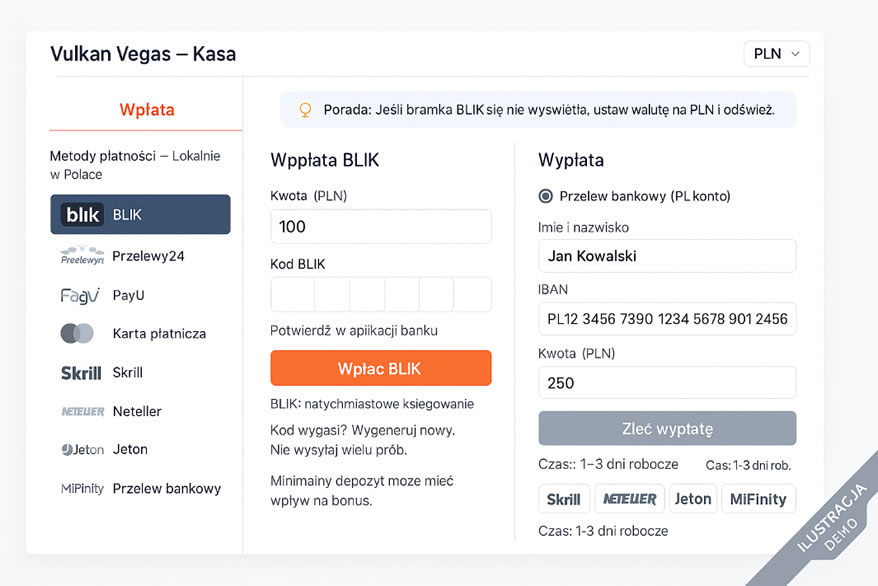Click the Porada BLIK tip text
This screenshot has height=586, width=878.
pos(549,110)
